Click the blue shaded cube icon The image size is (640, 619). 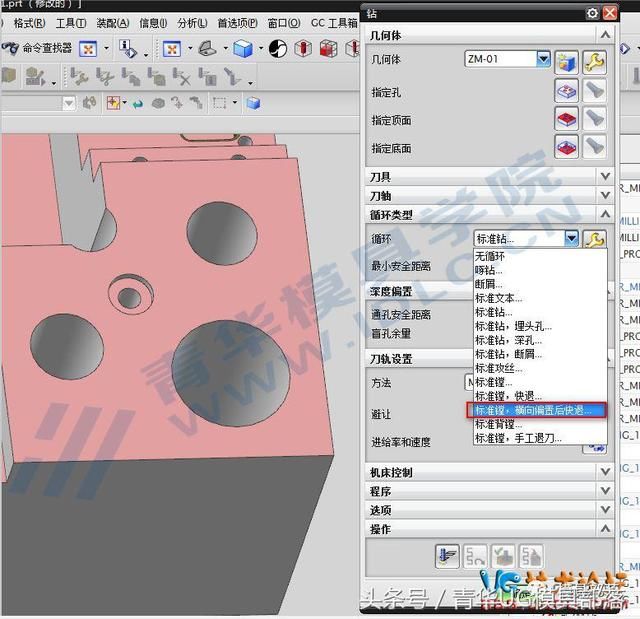[x=242, y=49]
